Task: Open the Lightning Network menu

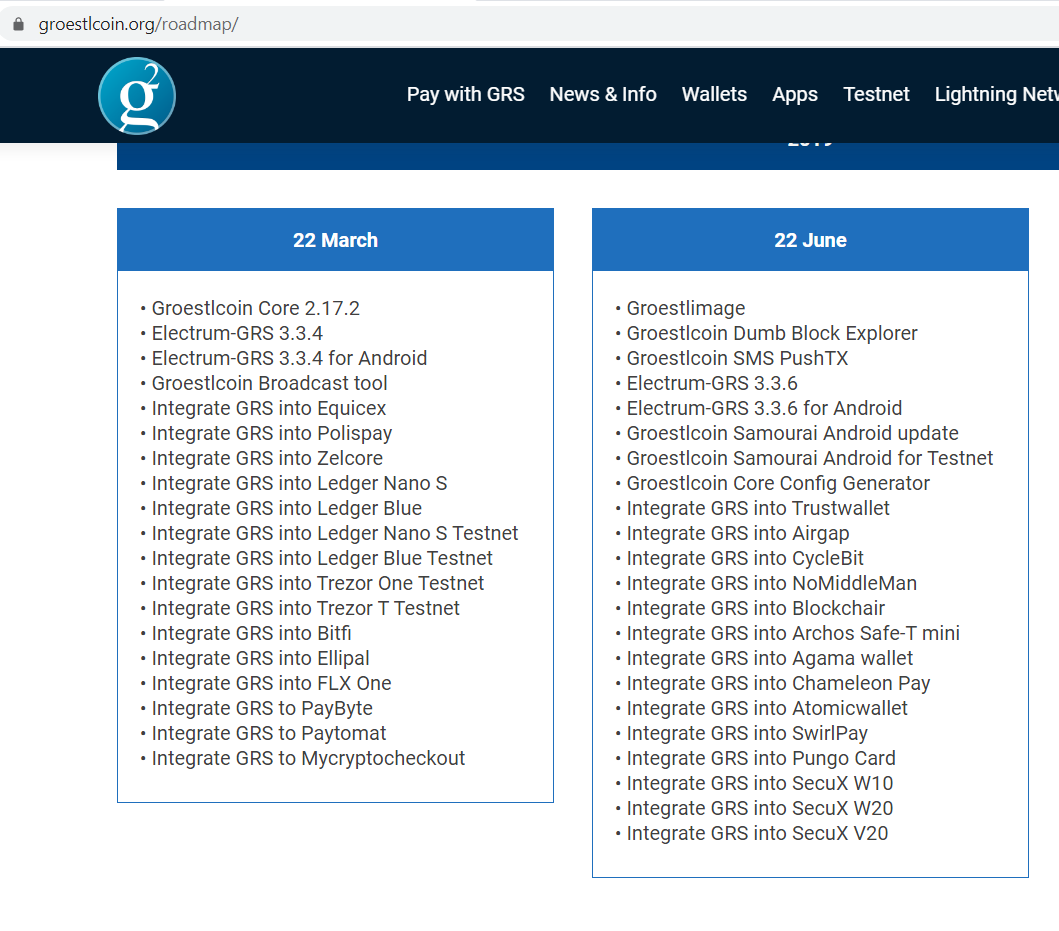Action: point(997,94)
